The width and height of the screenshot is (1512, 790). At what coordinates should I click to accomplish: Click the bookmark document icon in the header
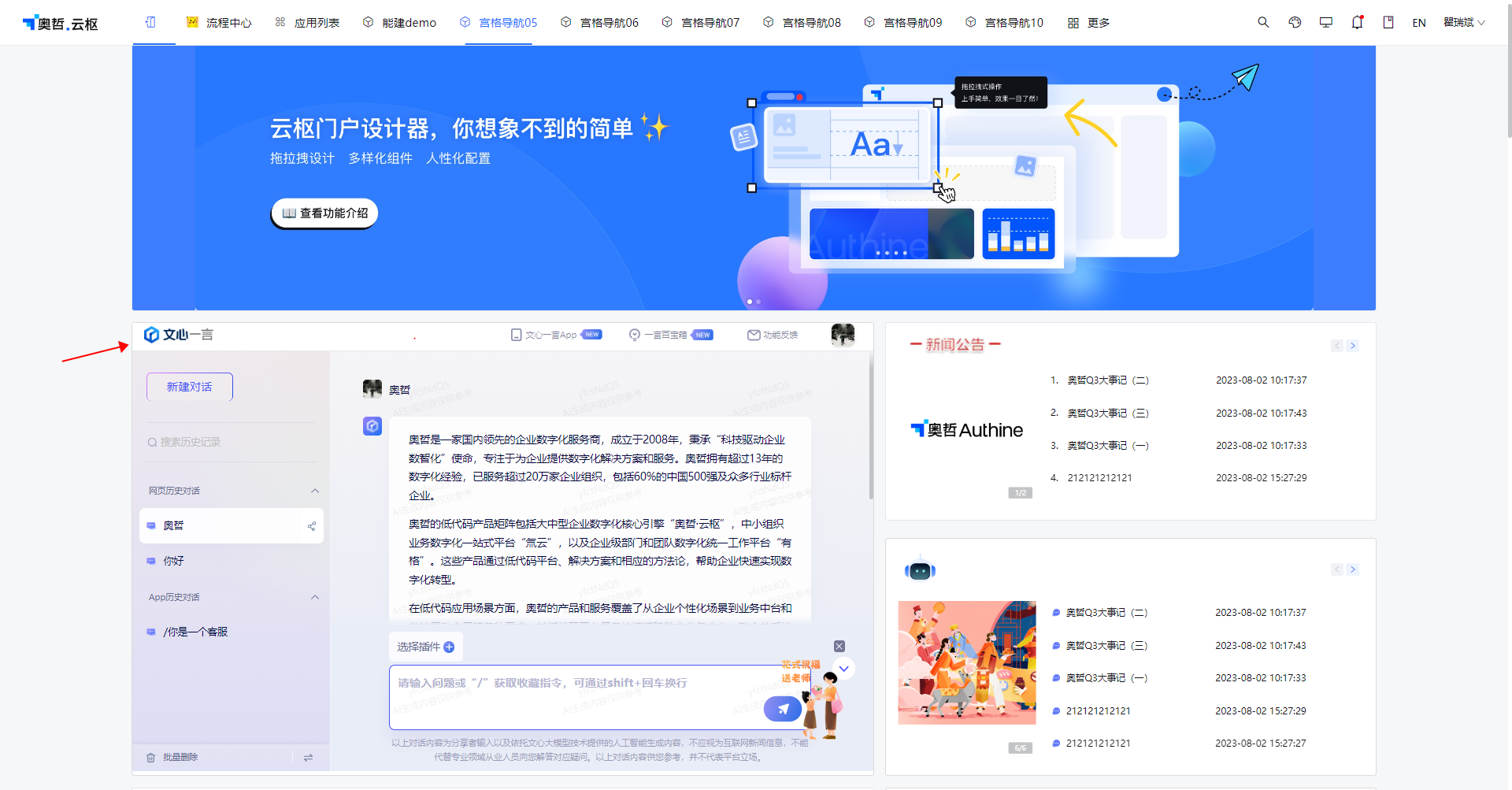(x=1388, y=22)
